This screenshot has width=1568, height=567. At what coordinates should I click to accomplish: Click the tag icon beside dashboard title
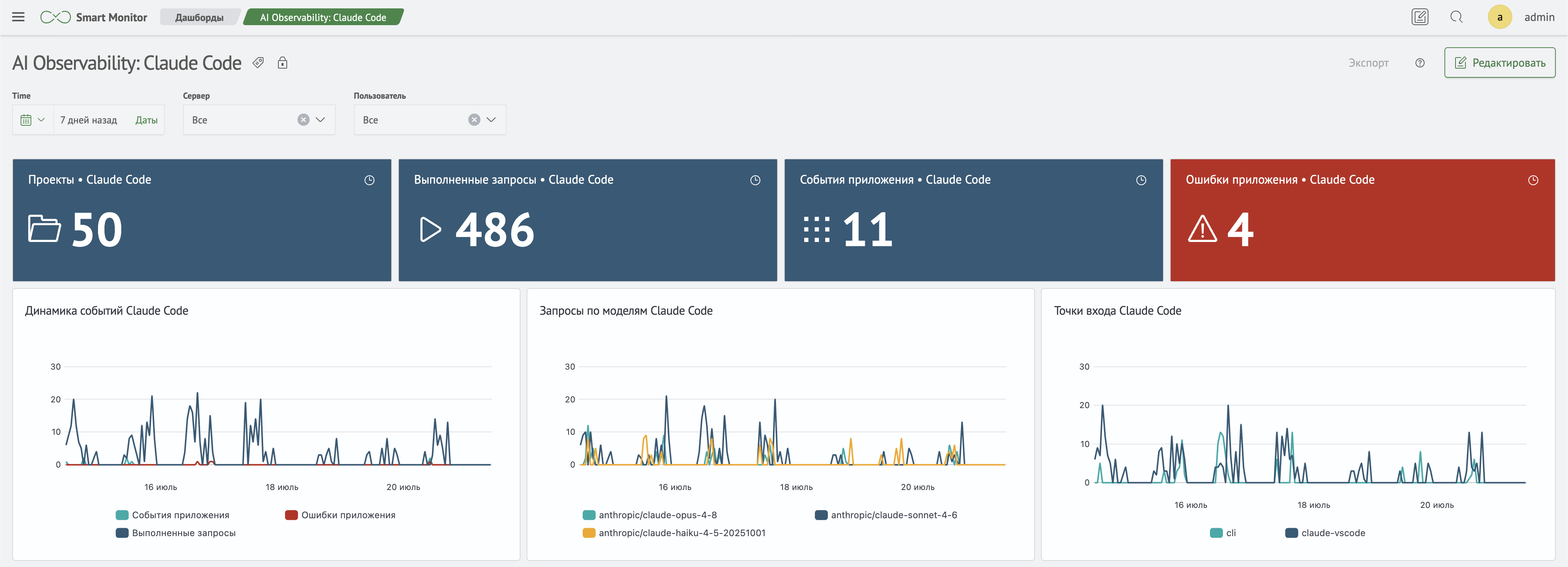pos(258,62)
